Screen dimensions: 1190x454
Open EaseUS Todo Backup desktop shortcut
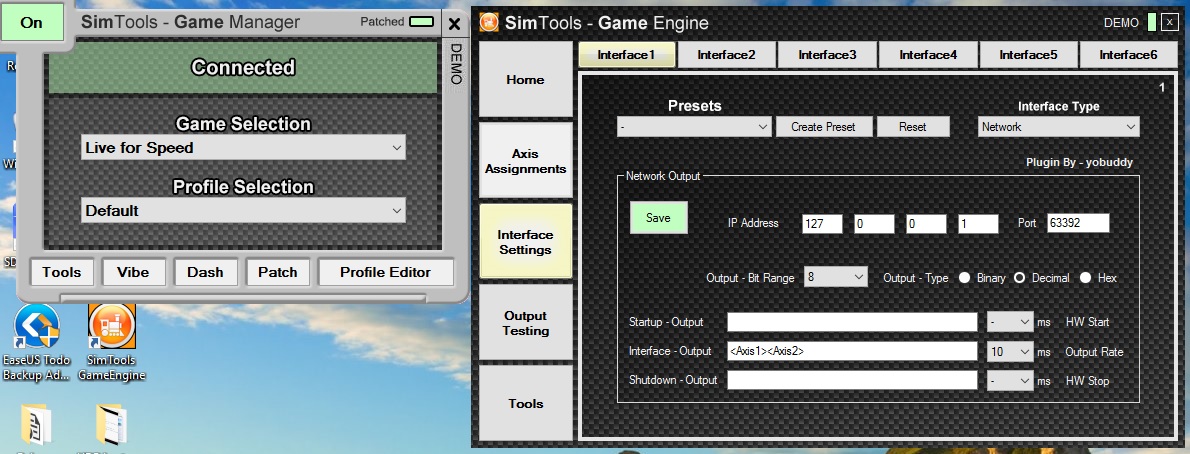[x=36, y=342]
